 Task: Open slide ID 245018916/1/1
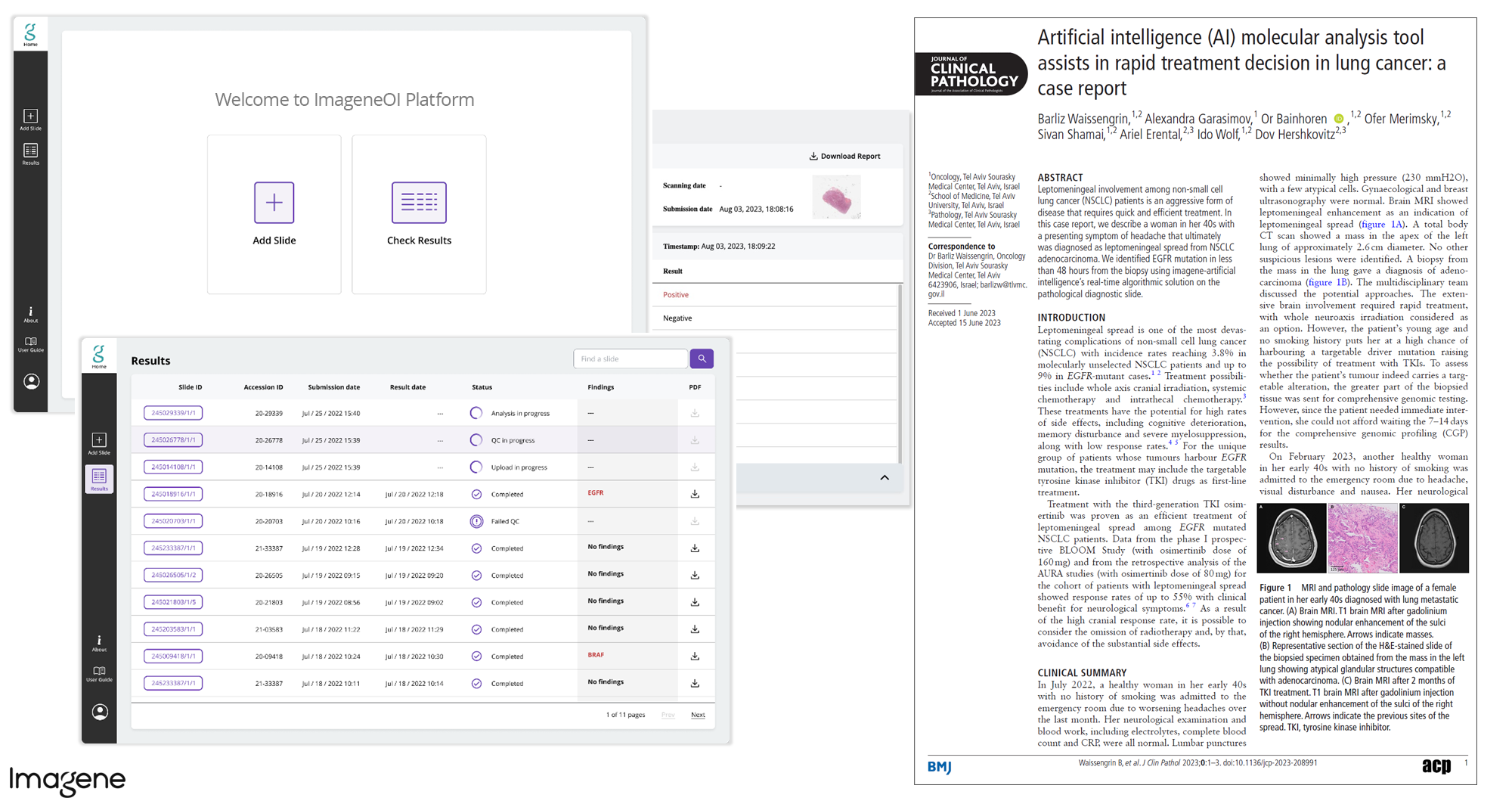click(x=173, y=494)
